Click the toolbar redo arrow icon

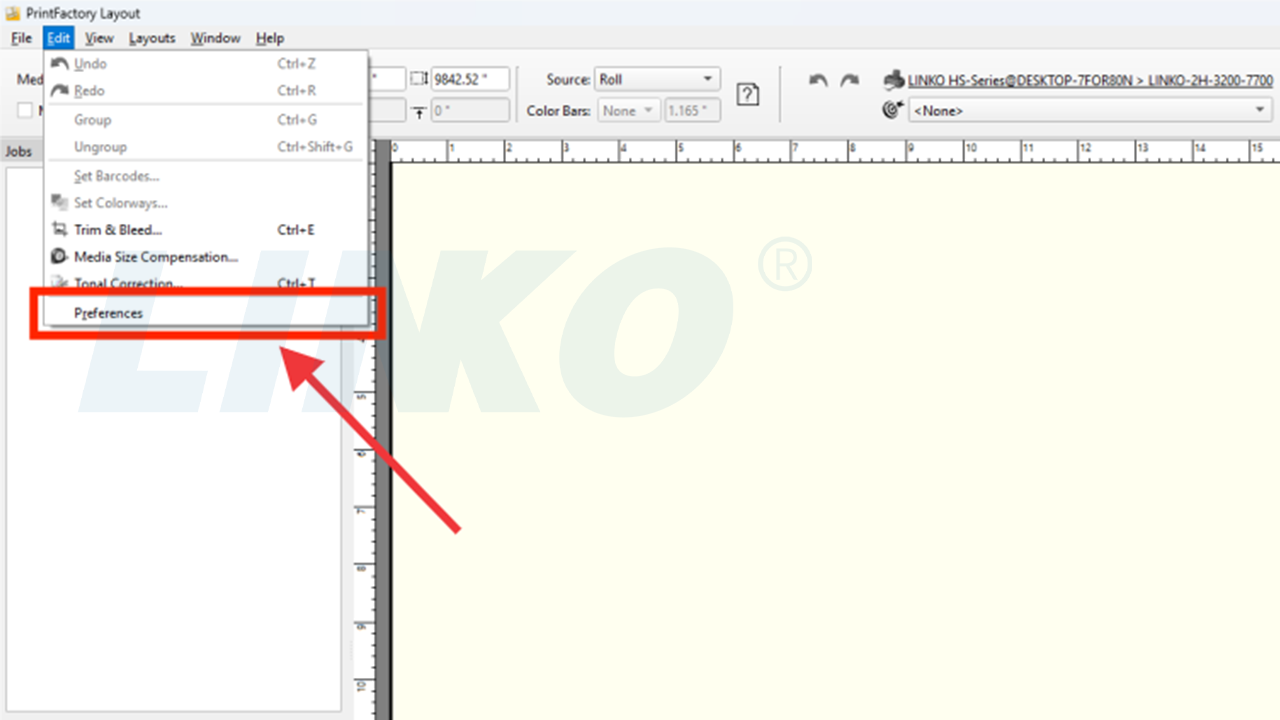tap(849, 80)
